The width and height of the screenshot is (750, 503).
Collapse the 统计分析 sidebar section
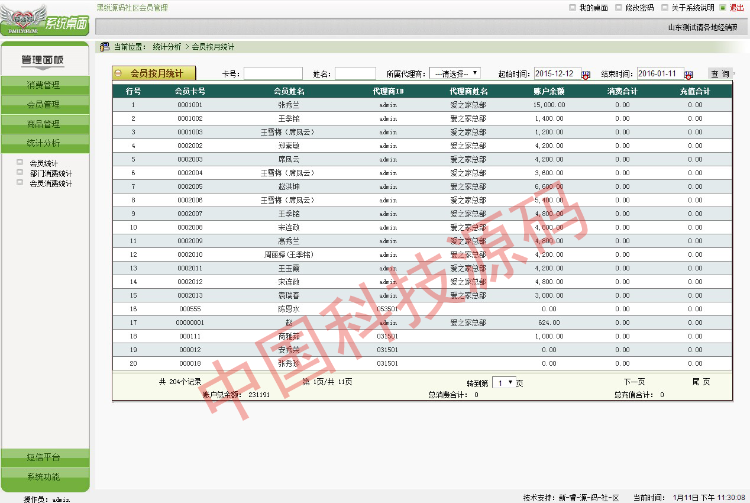click(45, 143)
